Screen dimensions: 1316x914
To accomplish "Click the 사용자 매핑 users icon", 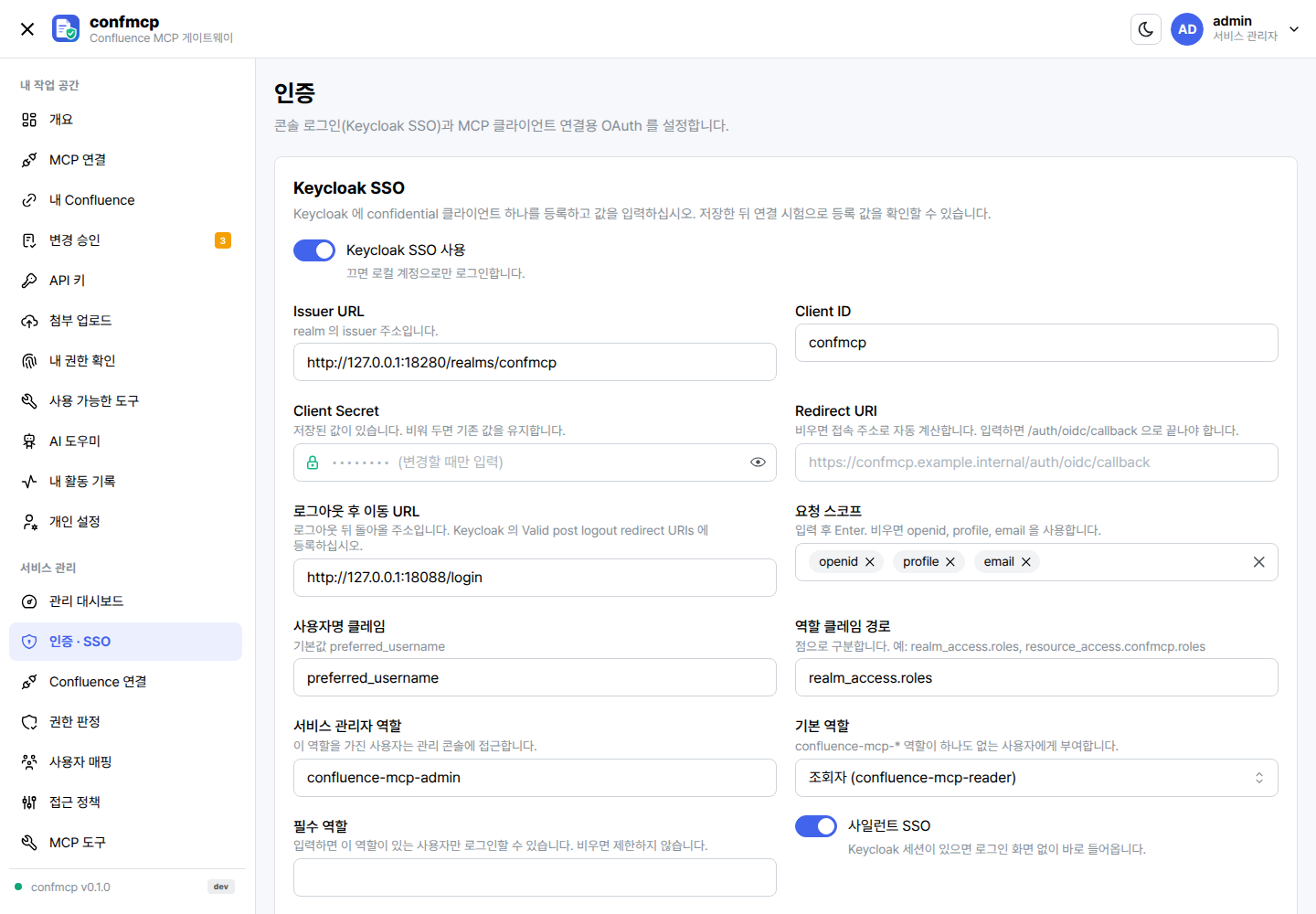I will [x=29, y=762].
